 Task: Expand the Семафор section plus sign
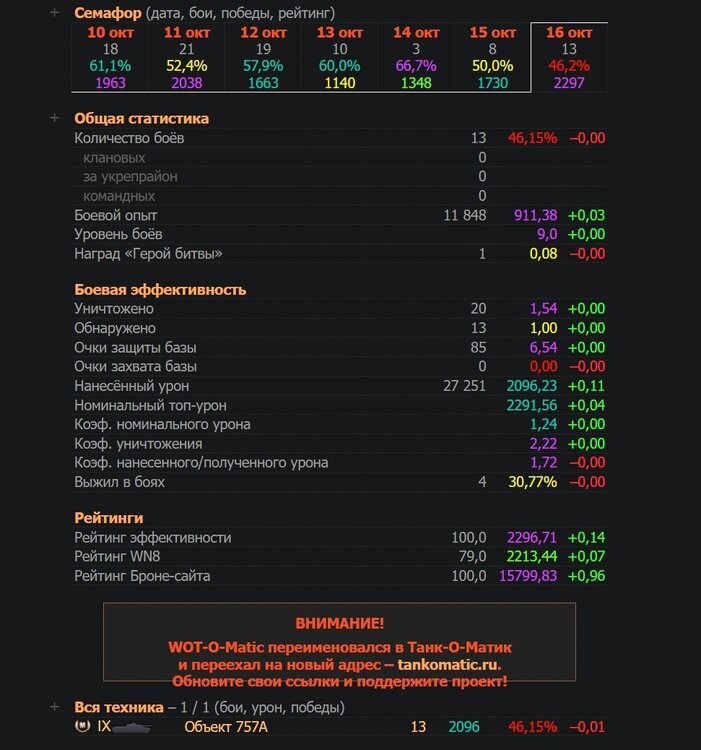click(x=55, y=12)
